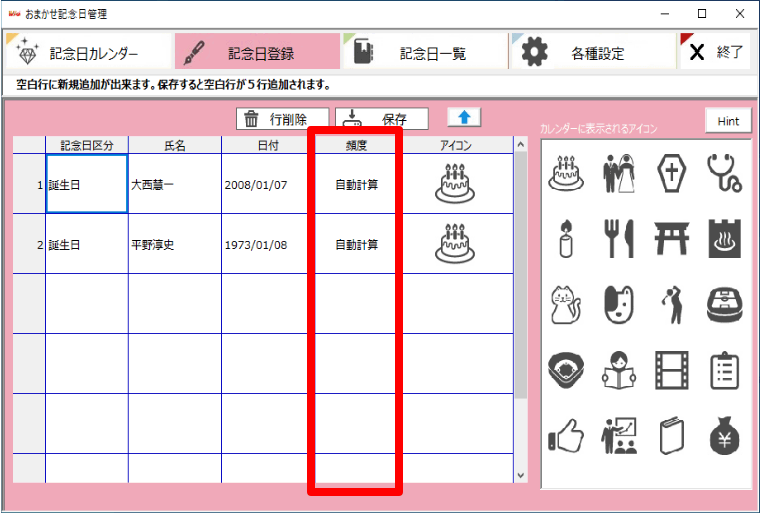Screen dimensions: 760x514
Task: Select the dog icon
Action: click(618, 305)
